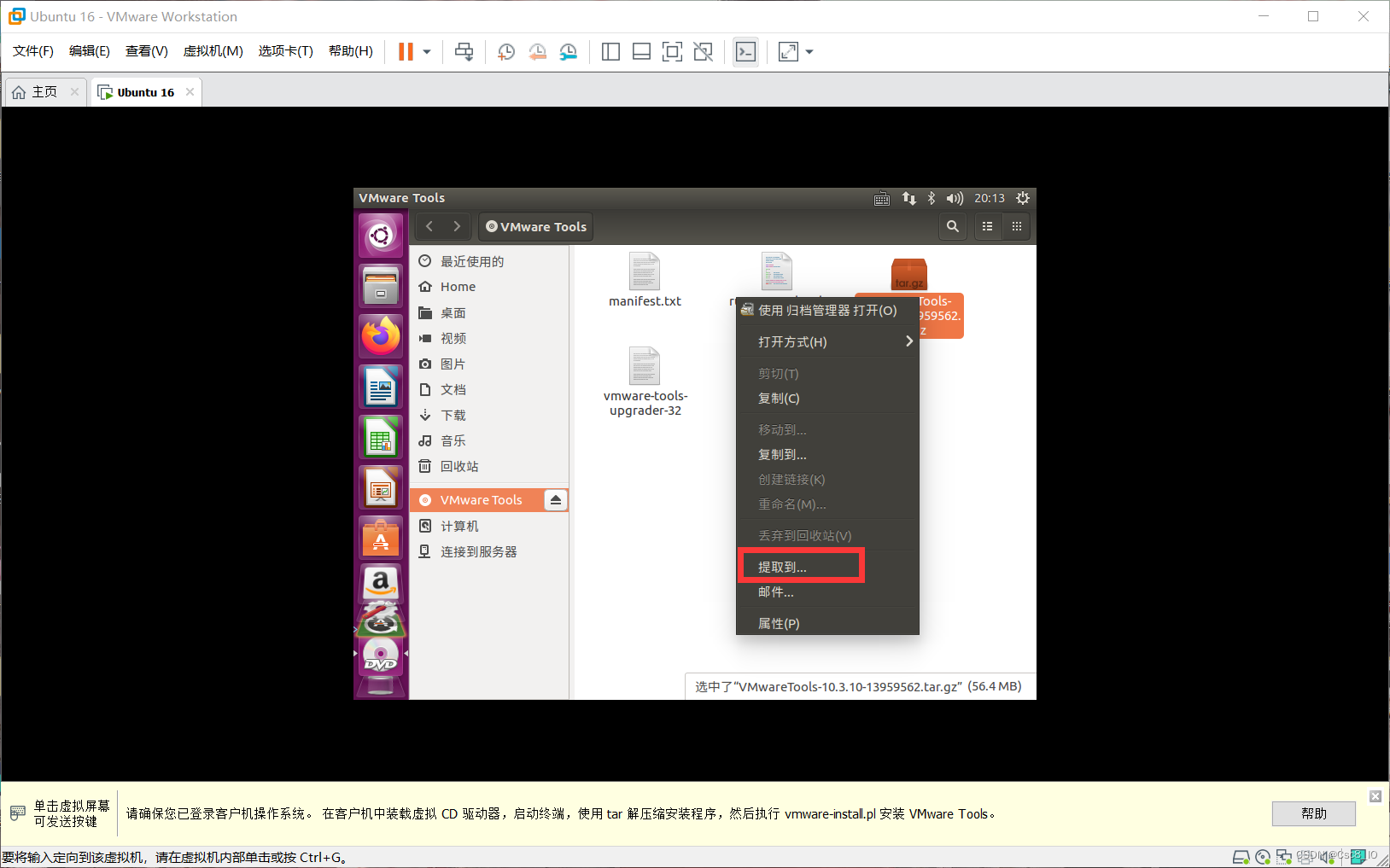Open 下载 folder in sidebar
The image size is (1390, 868).
click(489, 415)
